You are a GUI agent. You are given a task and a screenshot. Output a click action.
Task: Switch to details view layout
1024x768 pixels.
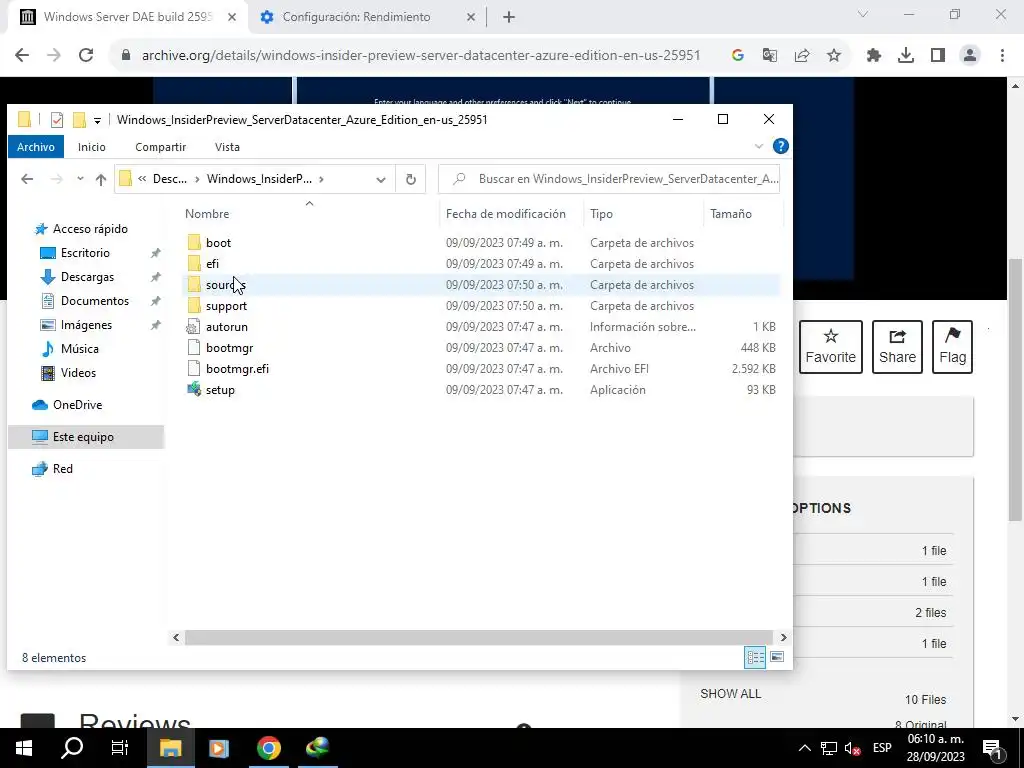756,658
